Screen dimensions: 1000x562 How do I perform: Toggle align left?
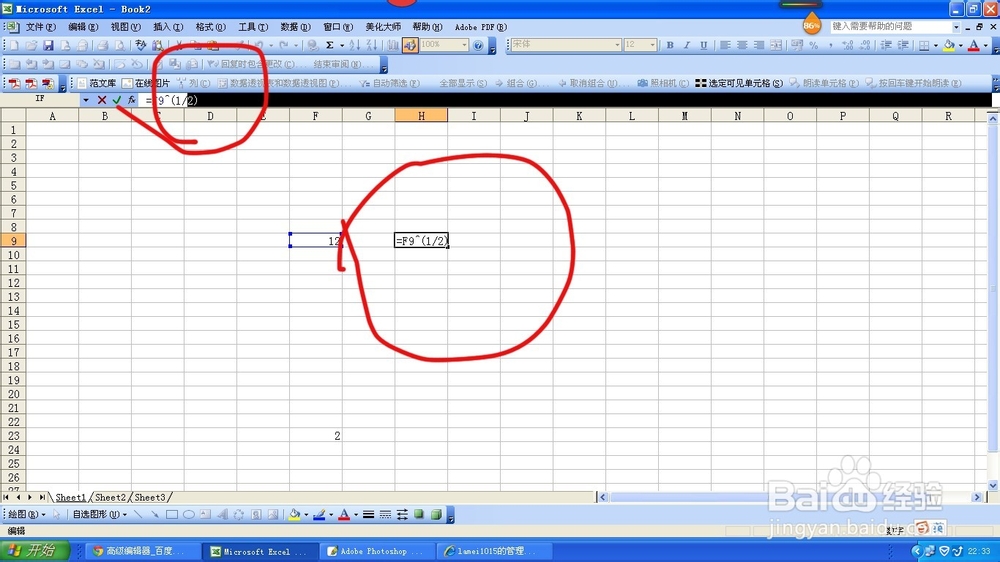pyautogui.click(x=725, y=45)
